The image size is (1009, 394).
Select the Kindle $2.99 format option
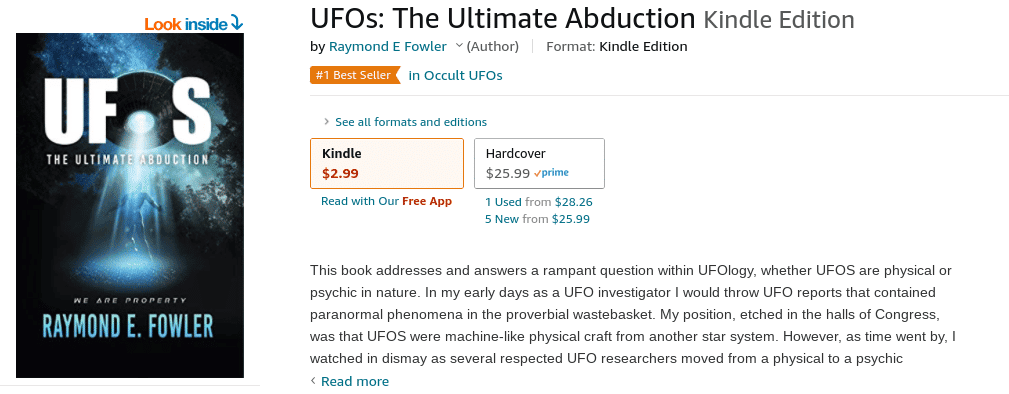point(387,164)
